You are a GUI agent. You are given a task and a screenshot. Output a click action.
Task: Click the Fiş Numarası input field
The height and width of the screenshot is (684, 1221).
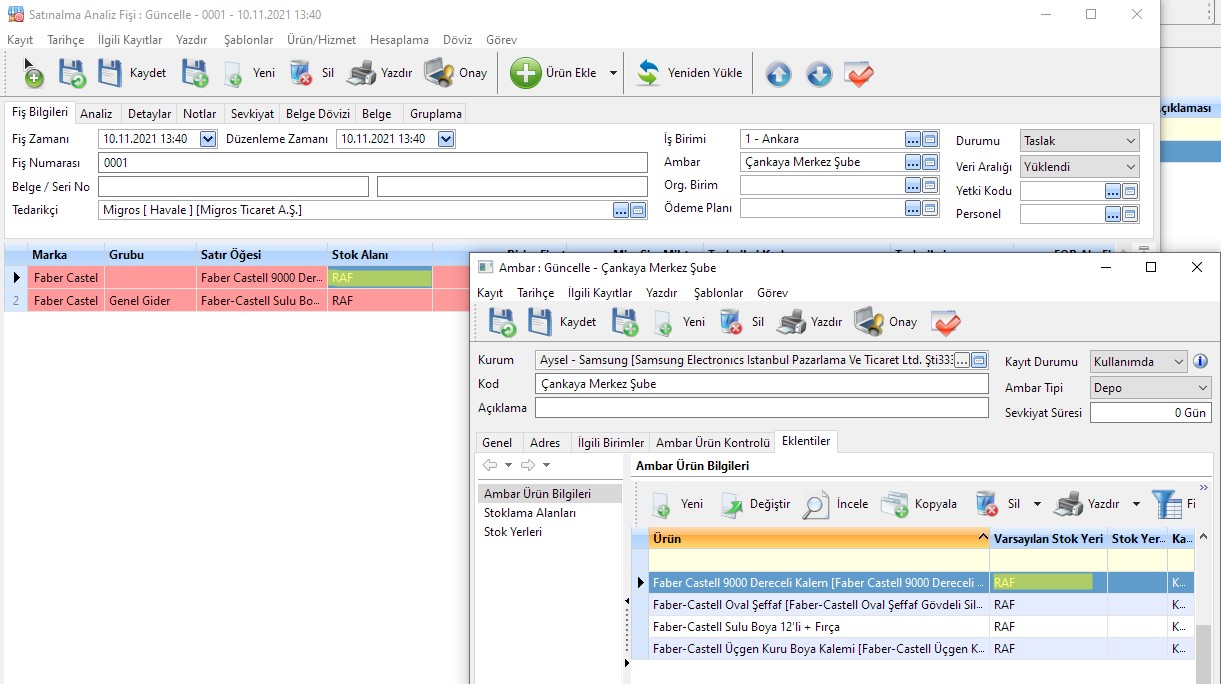tap(372, 163)
